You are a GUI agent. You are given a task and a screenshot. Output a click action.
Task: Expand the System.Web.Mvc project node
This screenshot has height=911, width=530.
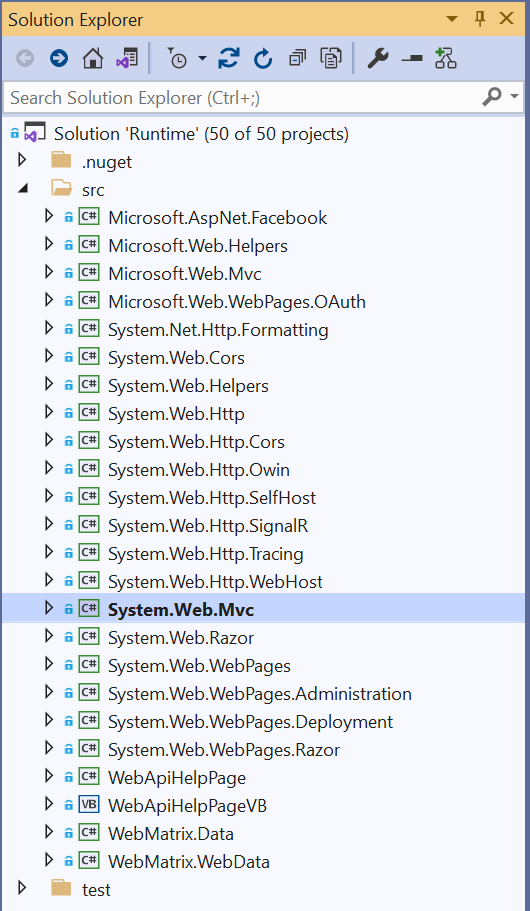coord(49,608)
